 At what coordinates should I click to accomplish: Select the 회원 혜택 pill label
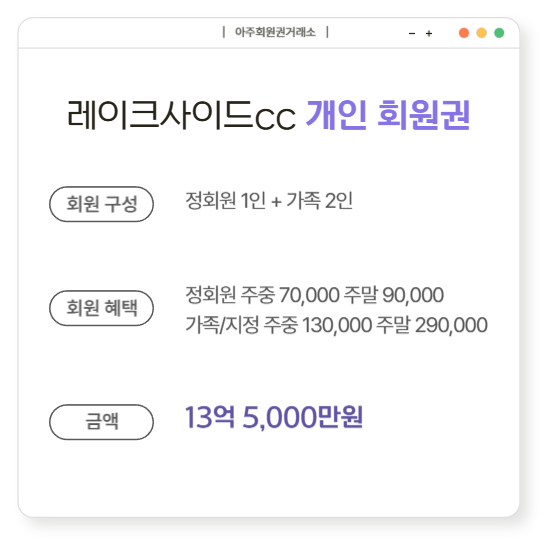tap(101, 308)
